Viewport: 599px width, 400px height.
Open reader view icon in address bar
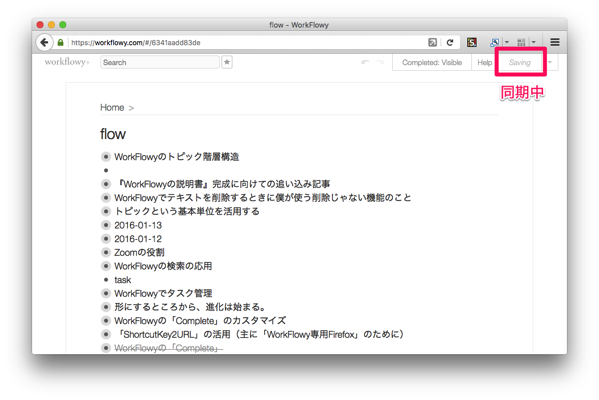pyautogui.click(x=432, y=42)
